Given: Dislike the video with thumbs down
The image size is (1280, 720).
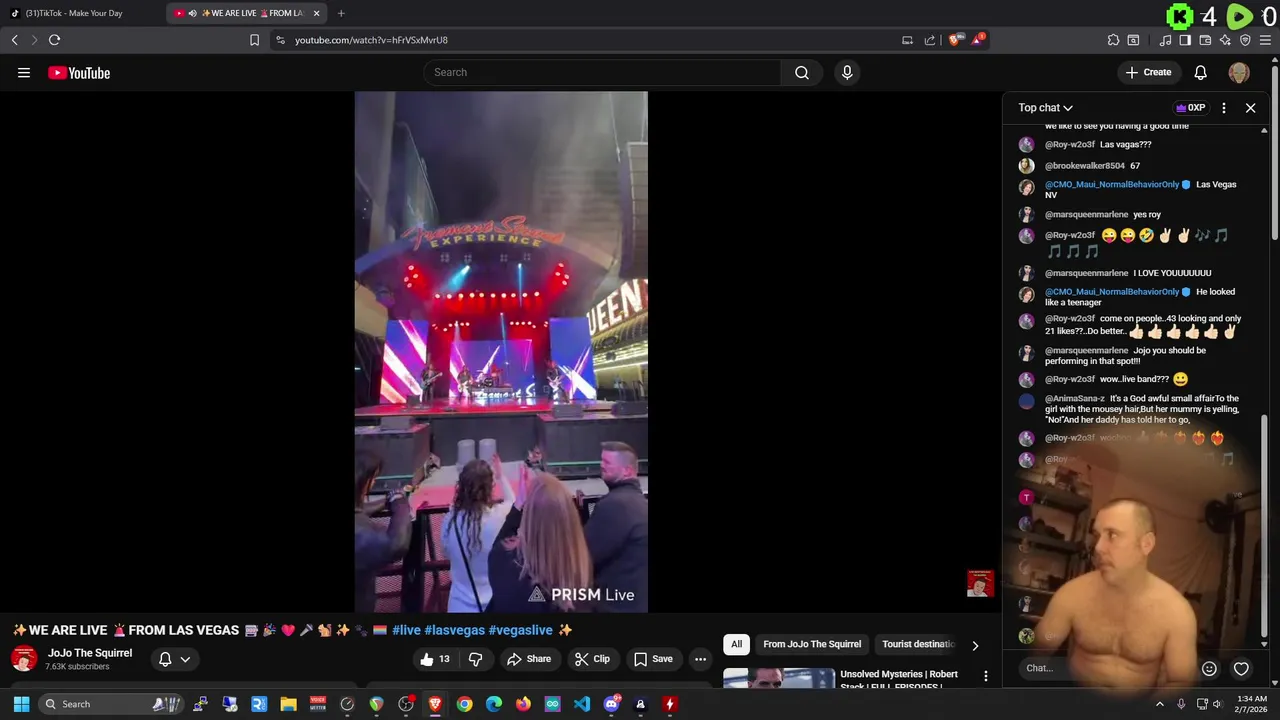Looking at the screenshot, I should click(476, 659).
